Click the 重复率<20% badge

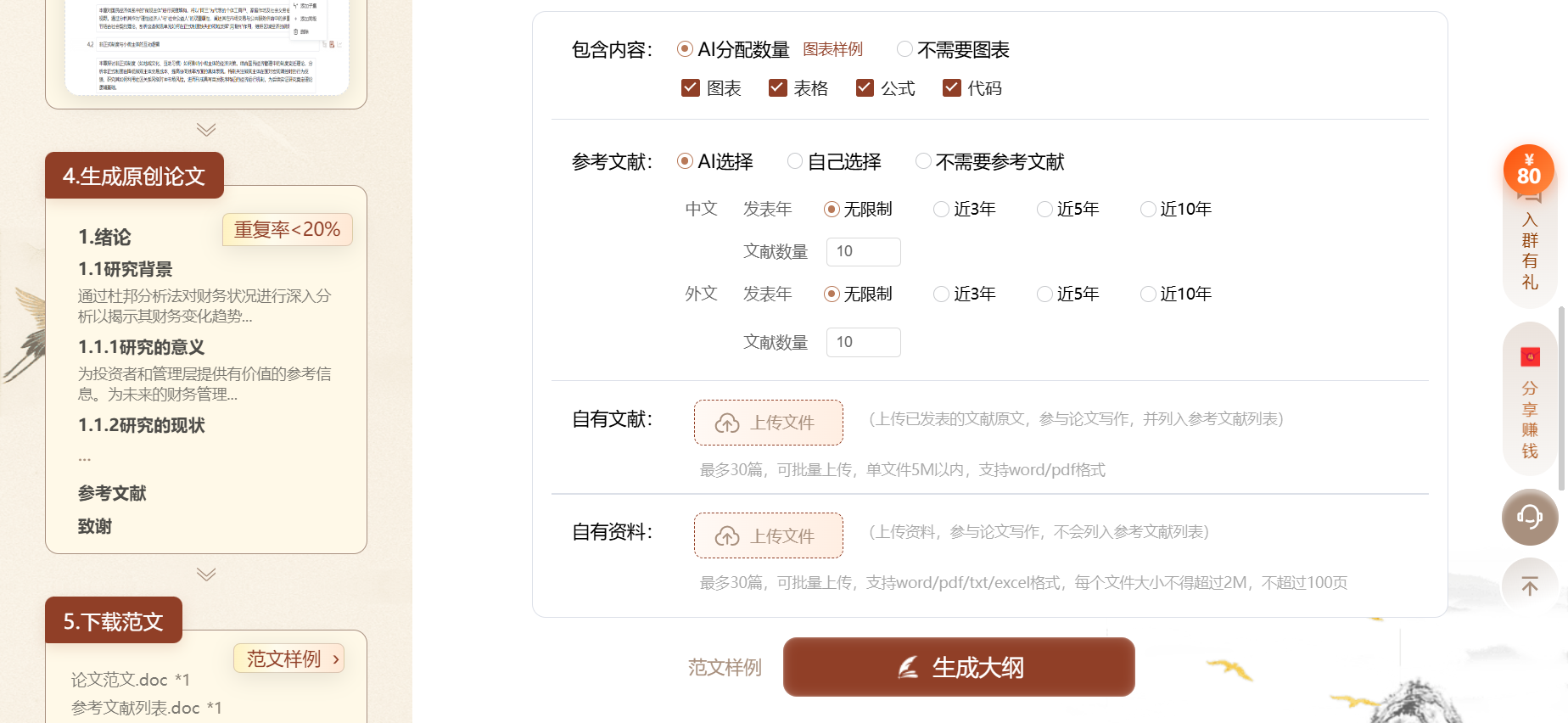(x=288, y=229)
